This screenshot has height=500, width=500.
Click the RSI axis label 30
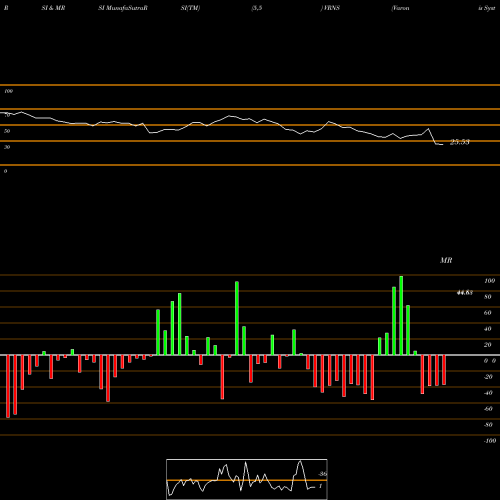[7, 147]
